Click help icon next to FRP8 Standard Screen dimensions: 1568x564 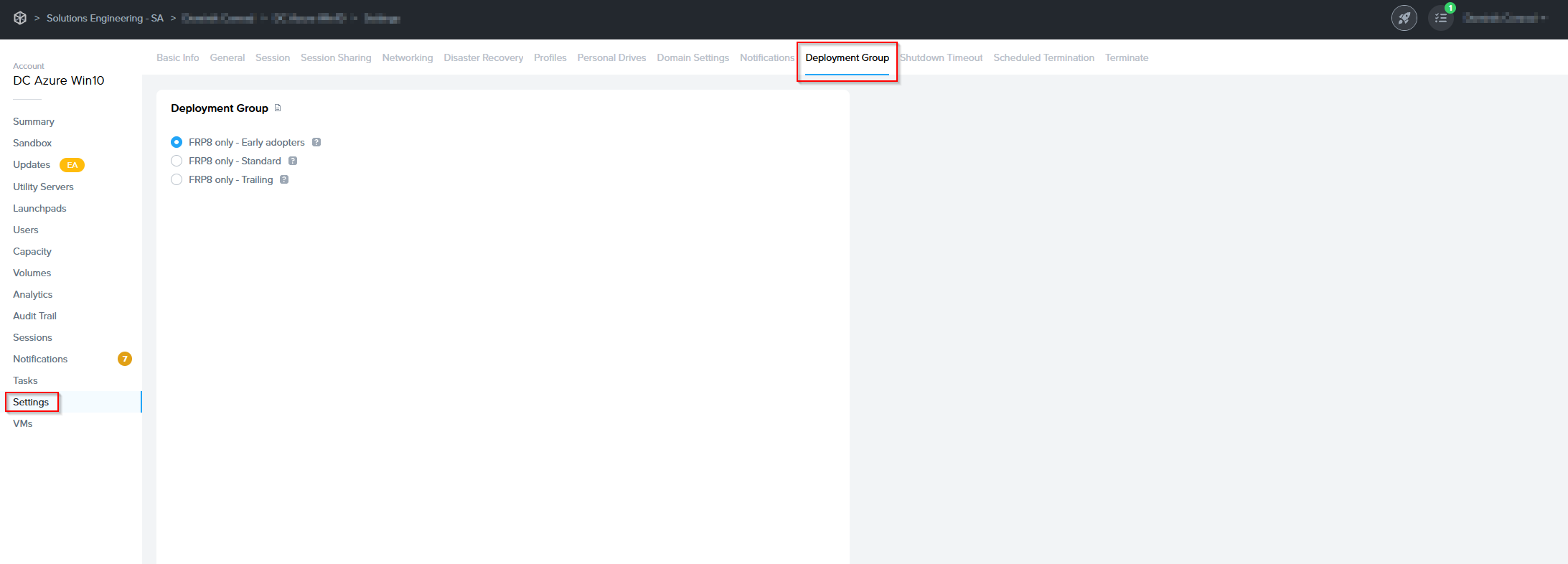pyautogui.click(x=293, y=161)
